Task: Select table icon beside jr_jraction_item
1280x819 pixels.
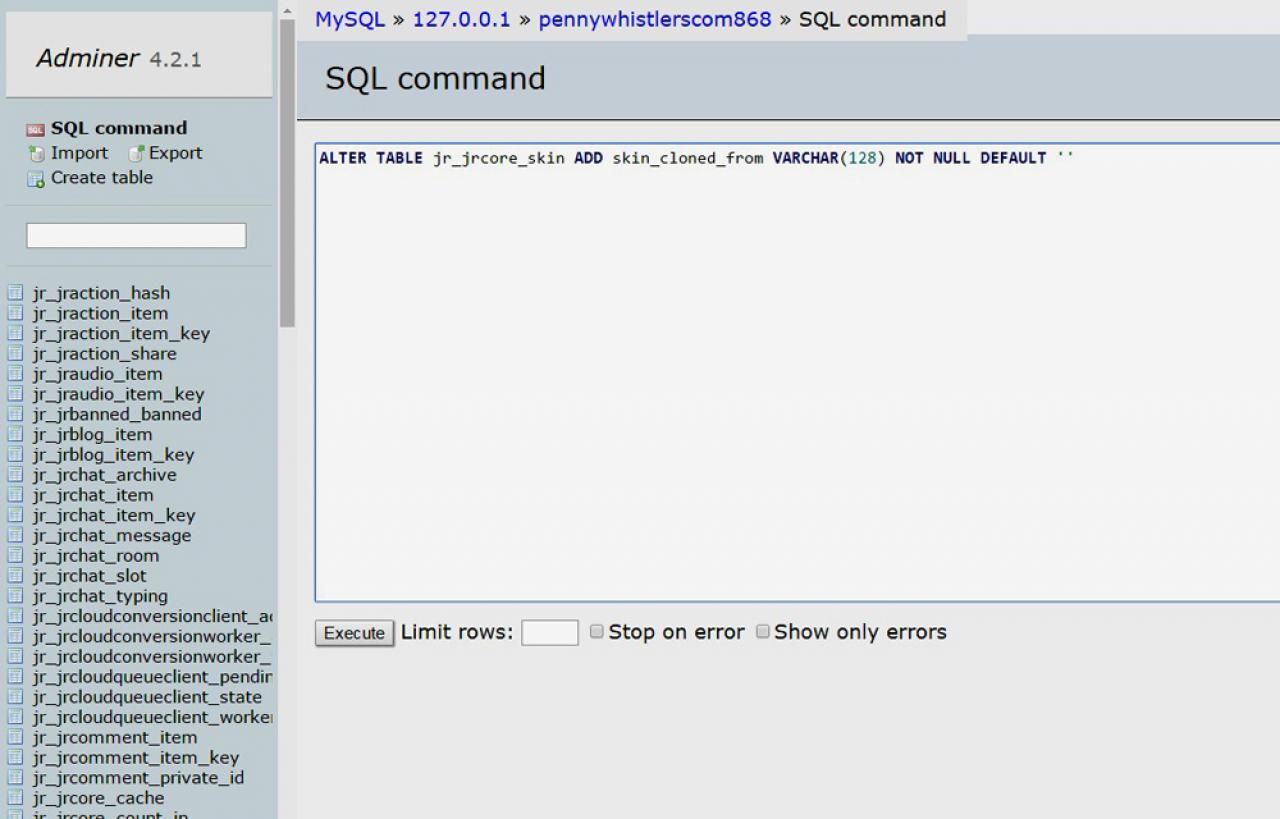Action: (15, 313)
